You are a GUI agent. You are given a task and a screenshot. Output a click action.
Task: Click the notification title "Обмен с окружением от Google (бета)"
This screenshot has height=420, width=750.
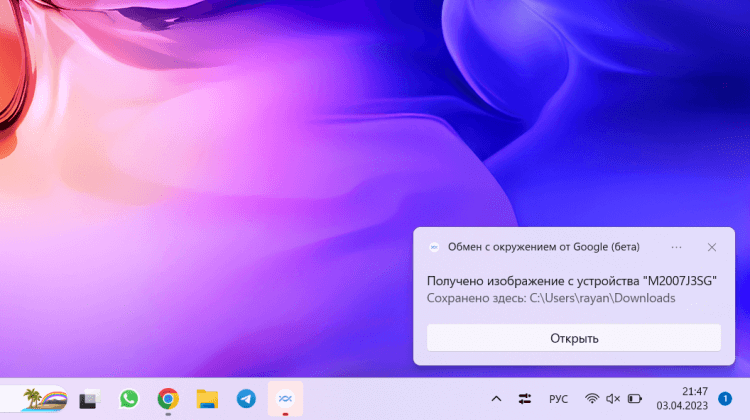pos(543,247)
